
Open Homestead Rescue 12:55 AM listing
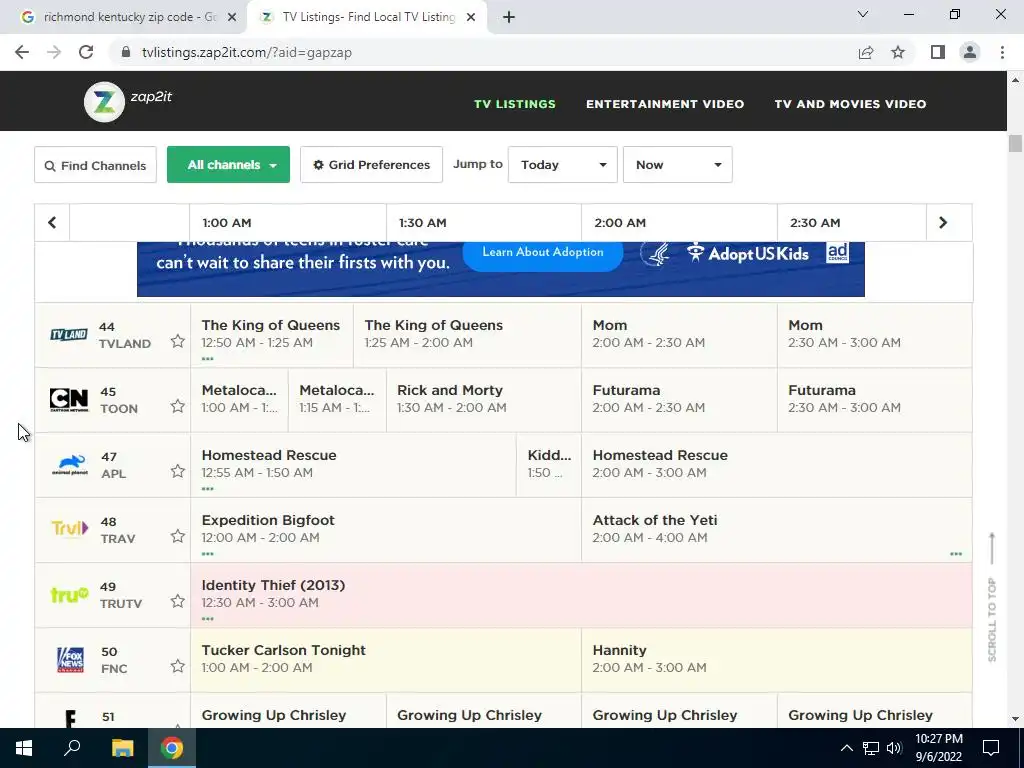353,464
